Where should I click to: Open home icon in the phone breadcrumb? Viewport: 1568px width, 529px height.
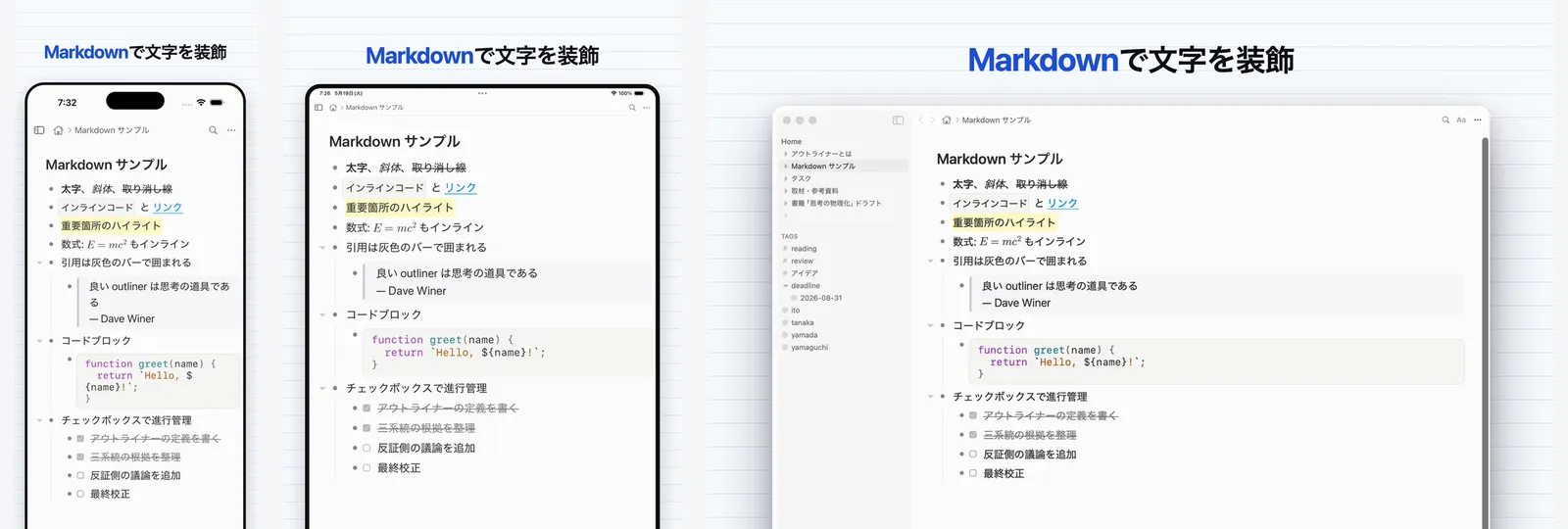click(x=58, y=130)
